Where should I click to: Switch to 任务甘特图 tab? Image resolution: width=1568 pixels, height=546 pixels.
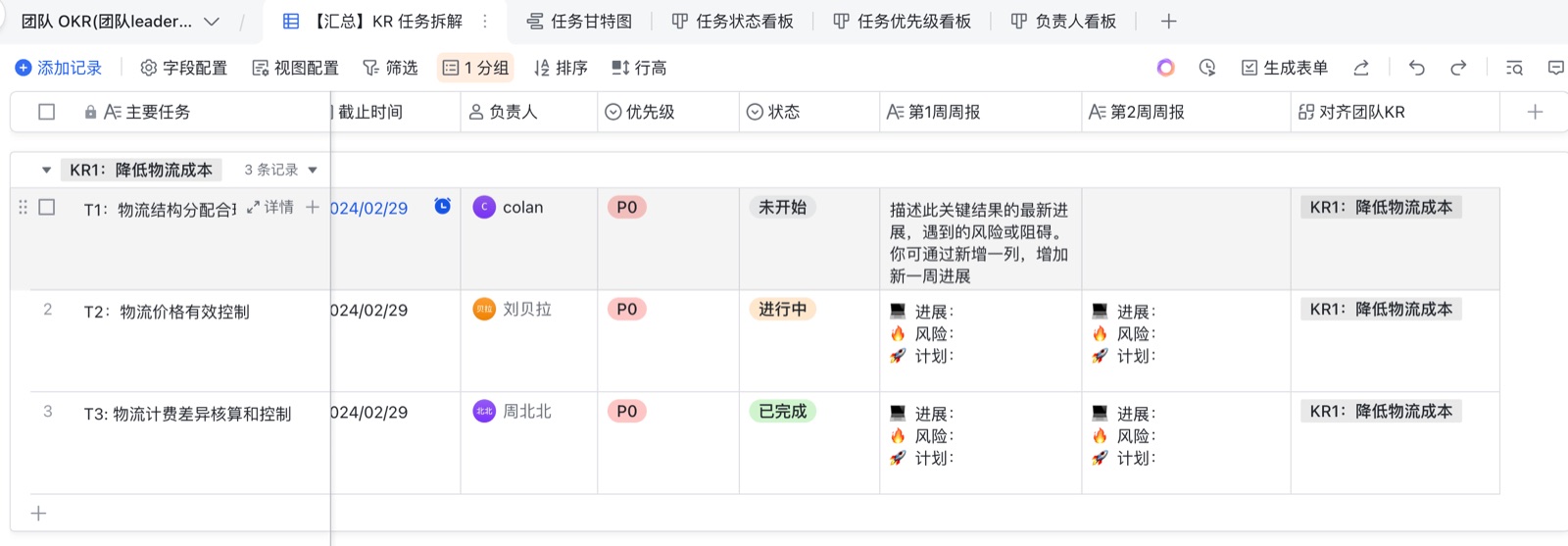coord(579,21)
